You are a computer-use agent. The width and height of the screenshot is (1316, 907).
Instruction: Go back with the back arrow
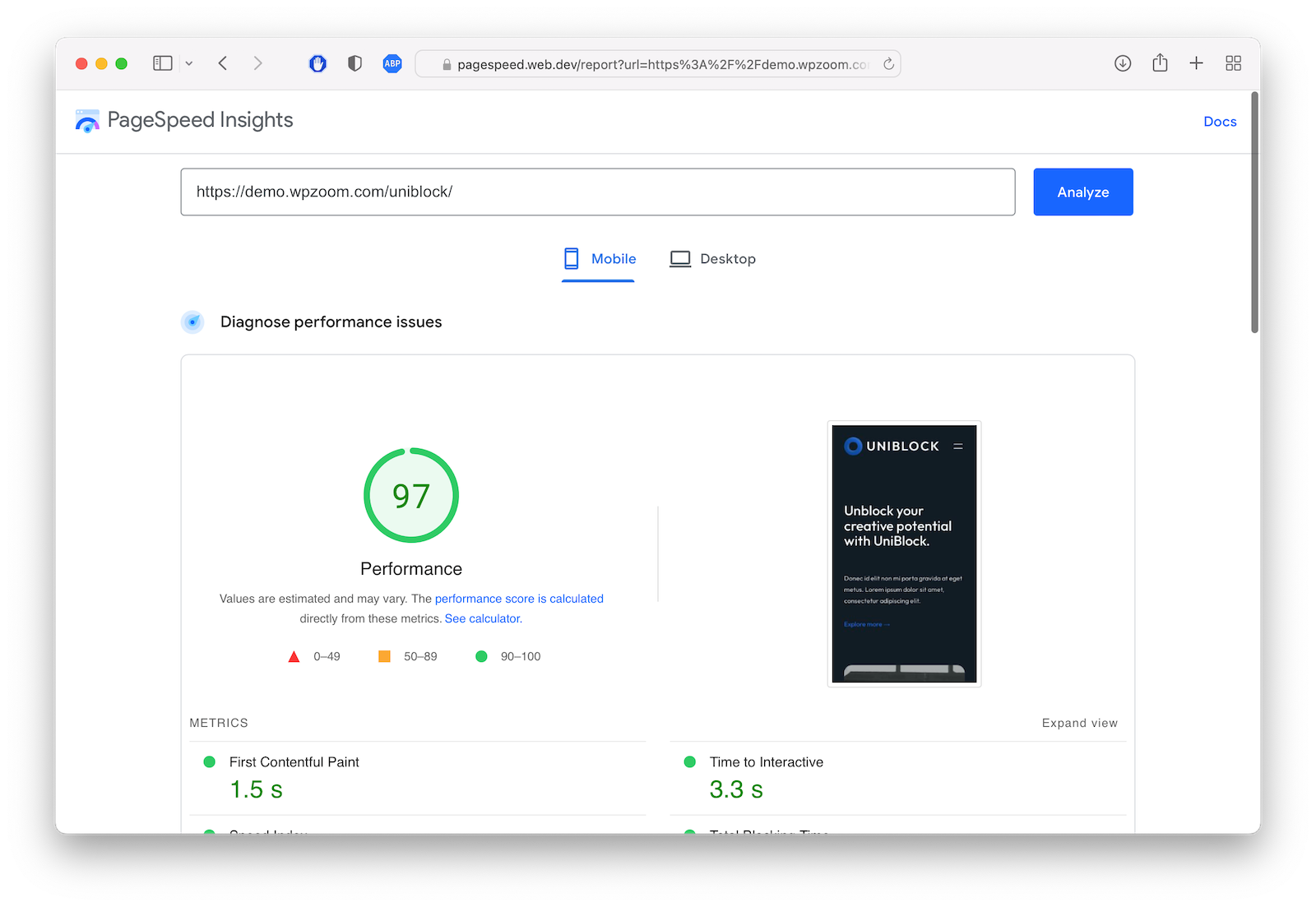tap(223, 63)
